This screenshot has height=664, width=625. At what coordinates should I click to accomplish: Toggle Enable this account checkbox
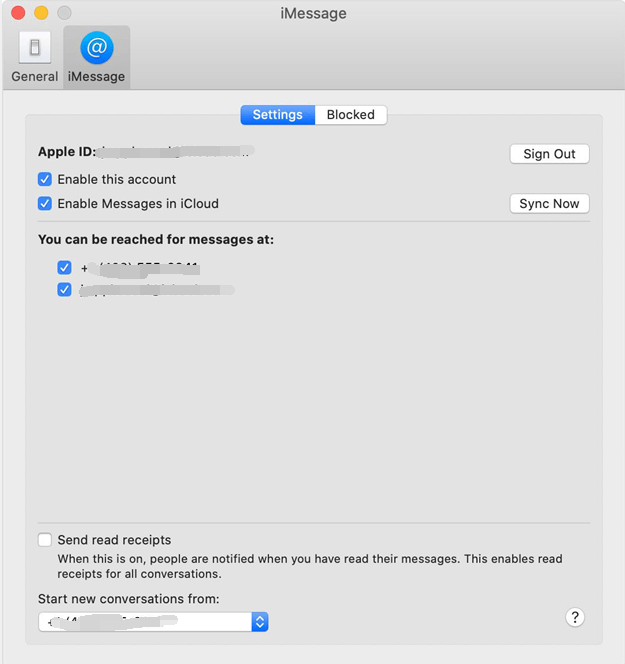point(45,179)
